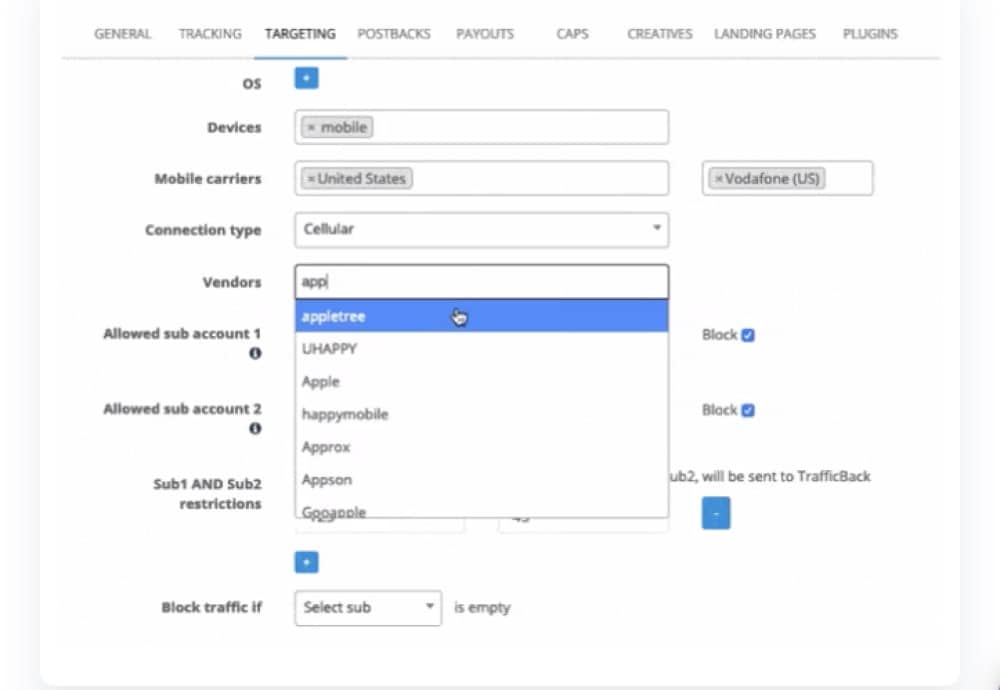
Task: Toggle Block checkbox for sub account 1
Action: (x=748, y=335)
